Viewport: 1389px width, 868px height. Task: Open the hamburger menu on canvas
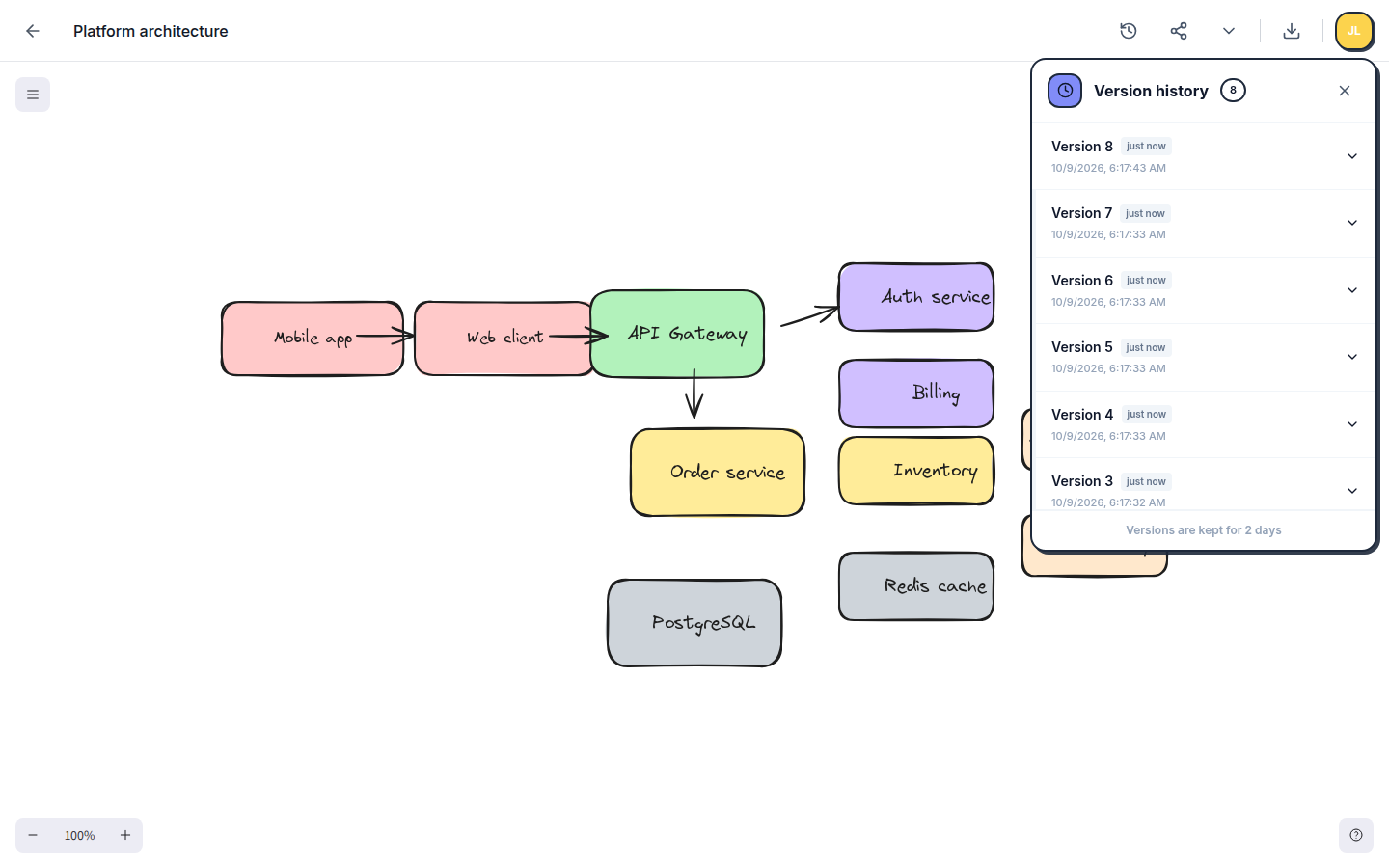33,95
